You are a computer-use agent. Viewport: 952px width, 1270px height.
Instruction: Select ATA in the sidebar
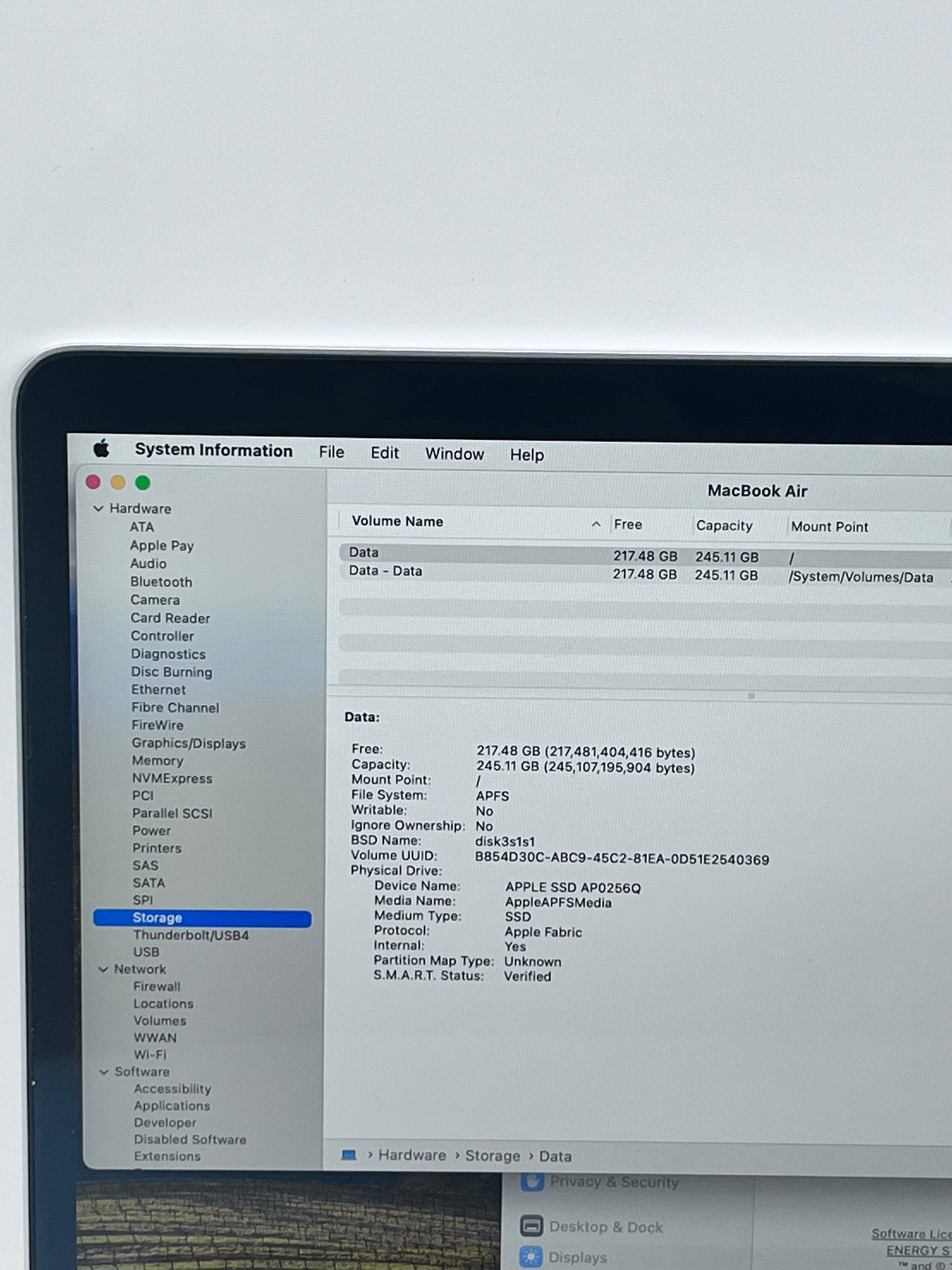pyautogui.click(x=142, y=527)
